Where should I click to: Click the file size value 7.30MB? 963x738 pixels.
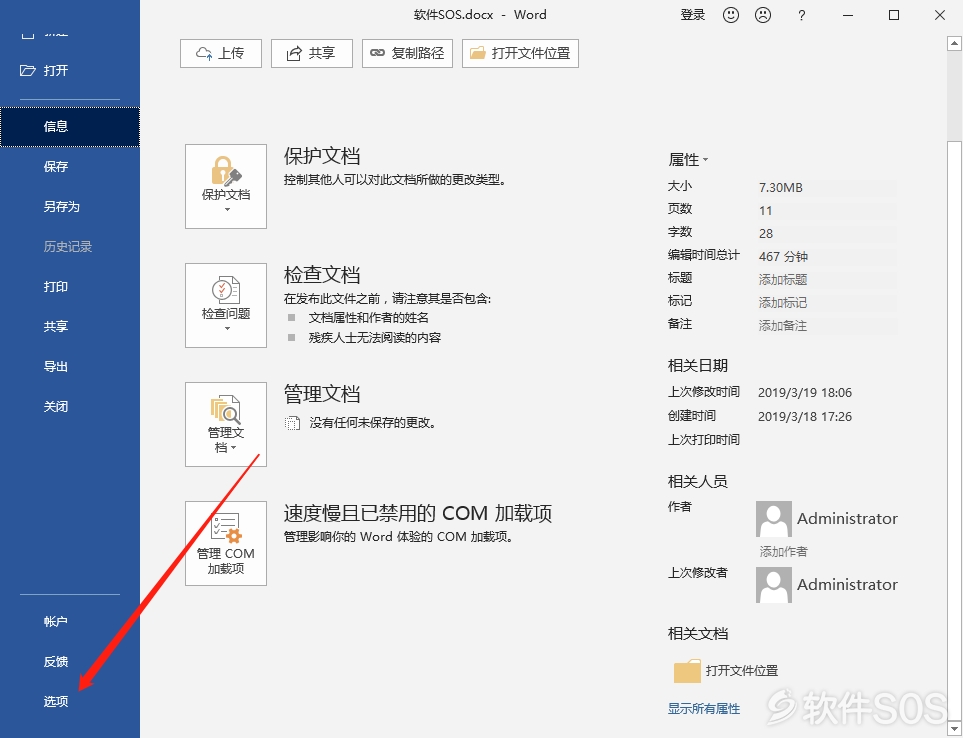point(781,187)
